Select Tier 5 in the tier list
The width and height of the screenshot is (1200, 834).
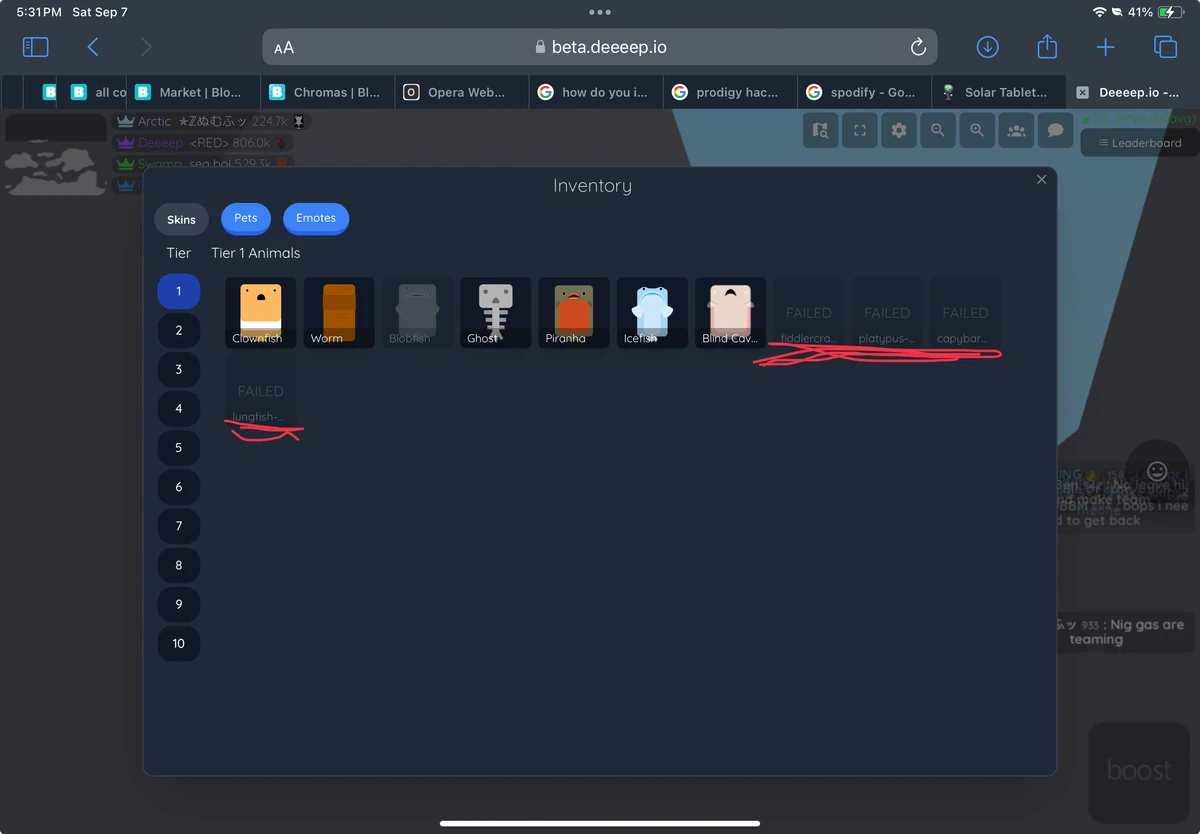(x=178, y=447)
